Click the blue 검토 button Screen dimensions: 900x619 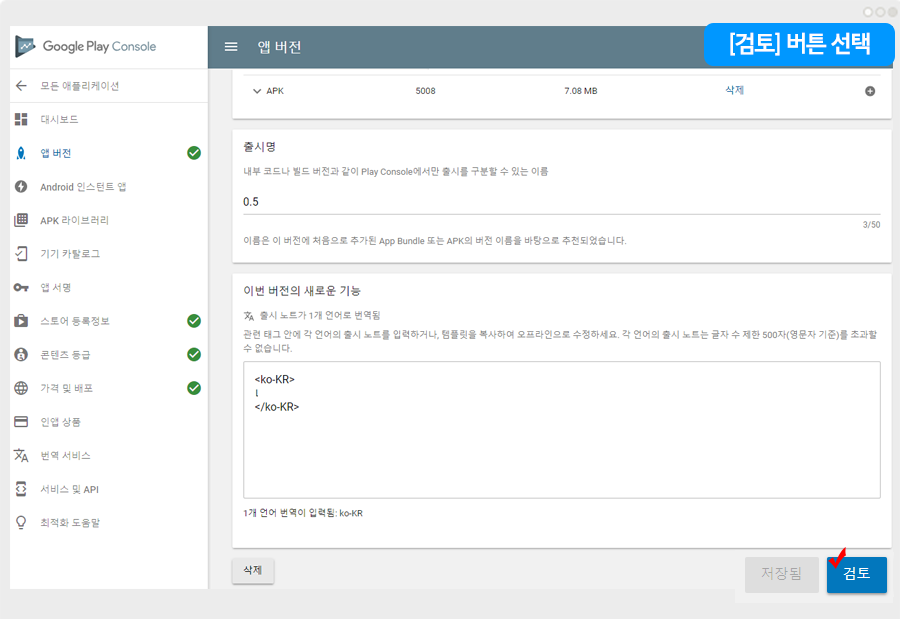pos(856,574)
